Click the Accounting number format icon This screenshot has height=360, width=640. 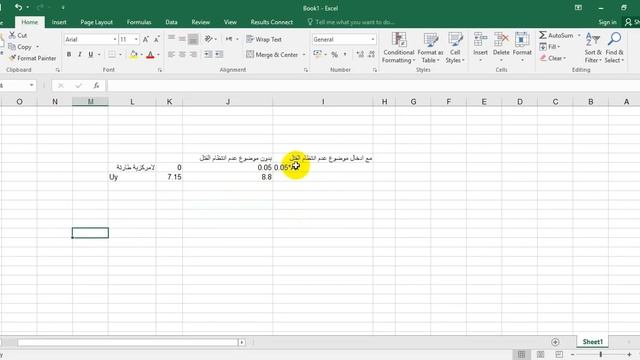coord(317,54)
